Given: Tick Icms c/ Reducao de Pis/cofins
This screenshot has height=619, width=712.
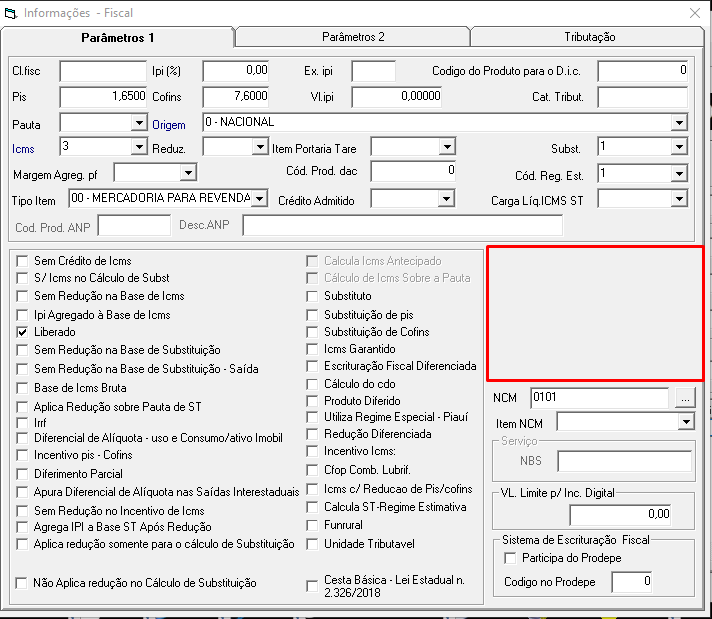Looking at the screenshot, I should click(x=312, y=489).
